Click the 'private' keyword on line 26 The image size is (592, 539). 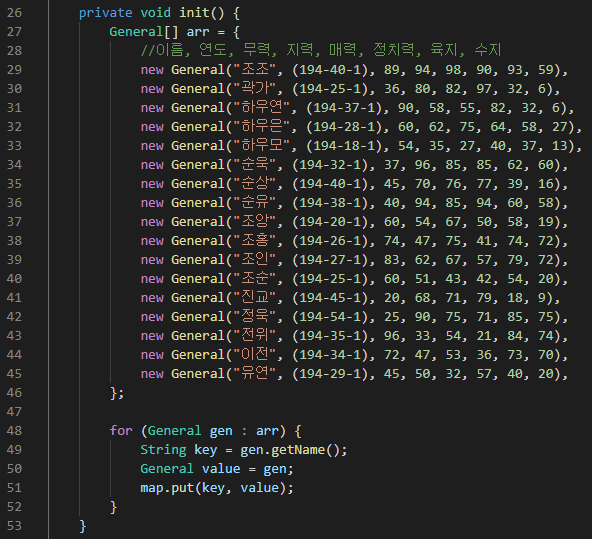(105, 13)
